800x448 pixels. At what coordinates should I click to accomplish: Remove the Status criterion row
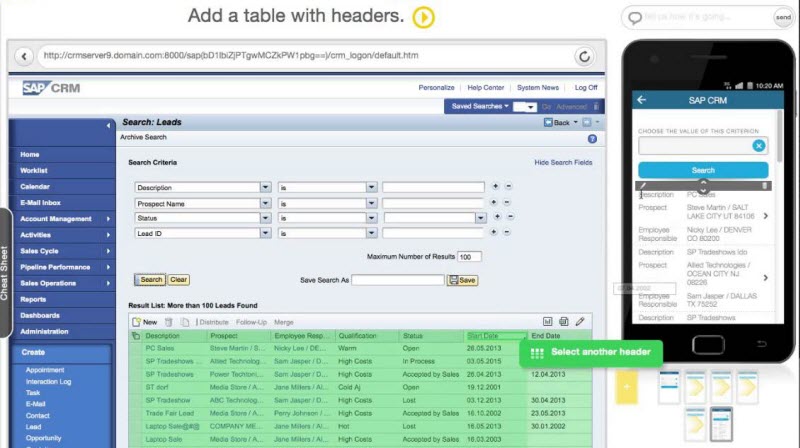point(510,217)
